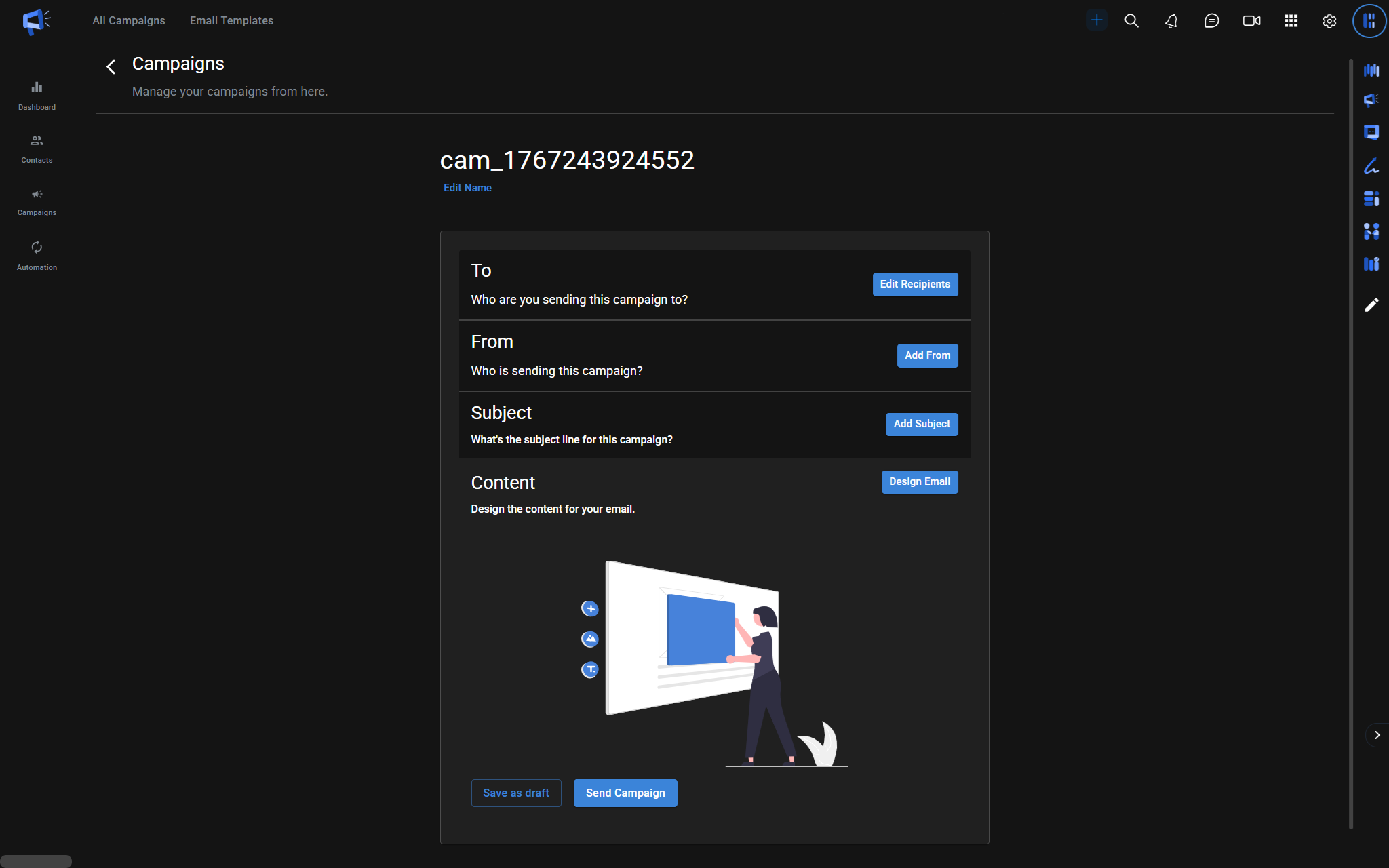Open settings gear in top bar
1389x868 pixels.
pyautogui.click(x=1329, y=21)
